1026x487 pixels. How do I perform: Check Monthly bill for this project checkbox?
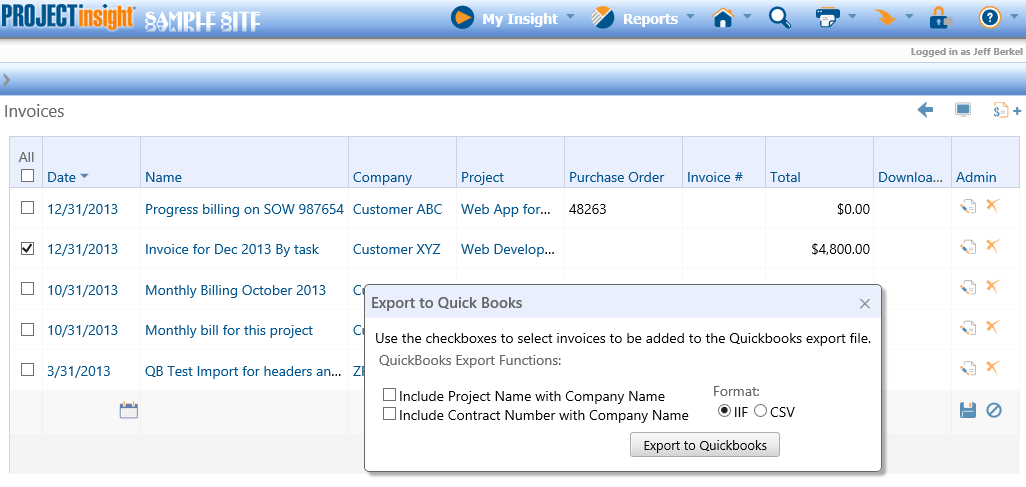27,329
